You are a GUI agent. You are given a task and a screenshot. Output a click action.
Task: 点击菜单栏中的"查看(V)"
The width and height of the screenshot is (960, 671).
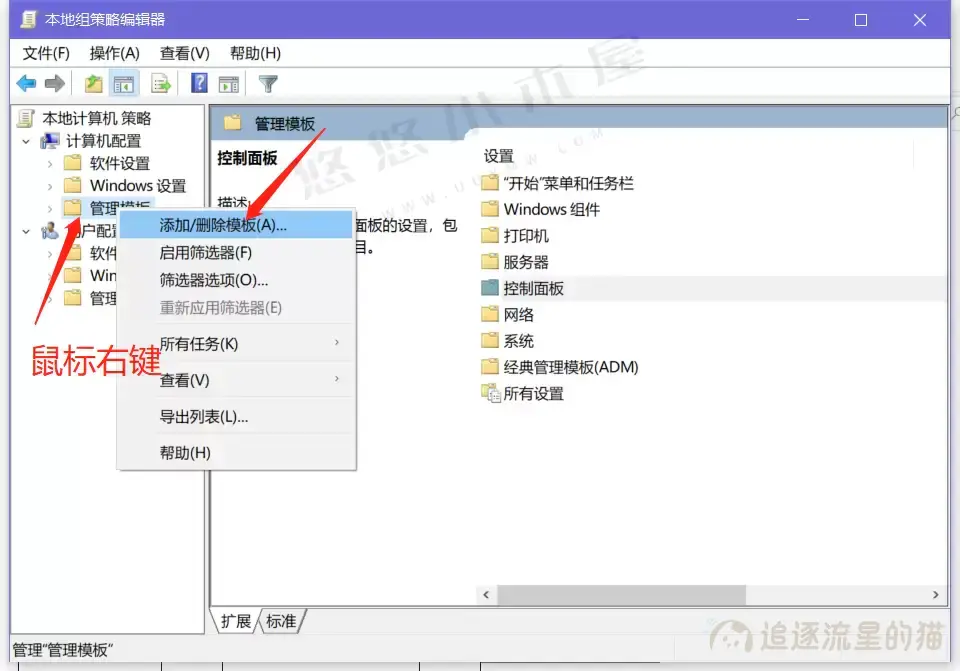[184, 53]
